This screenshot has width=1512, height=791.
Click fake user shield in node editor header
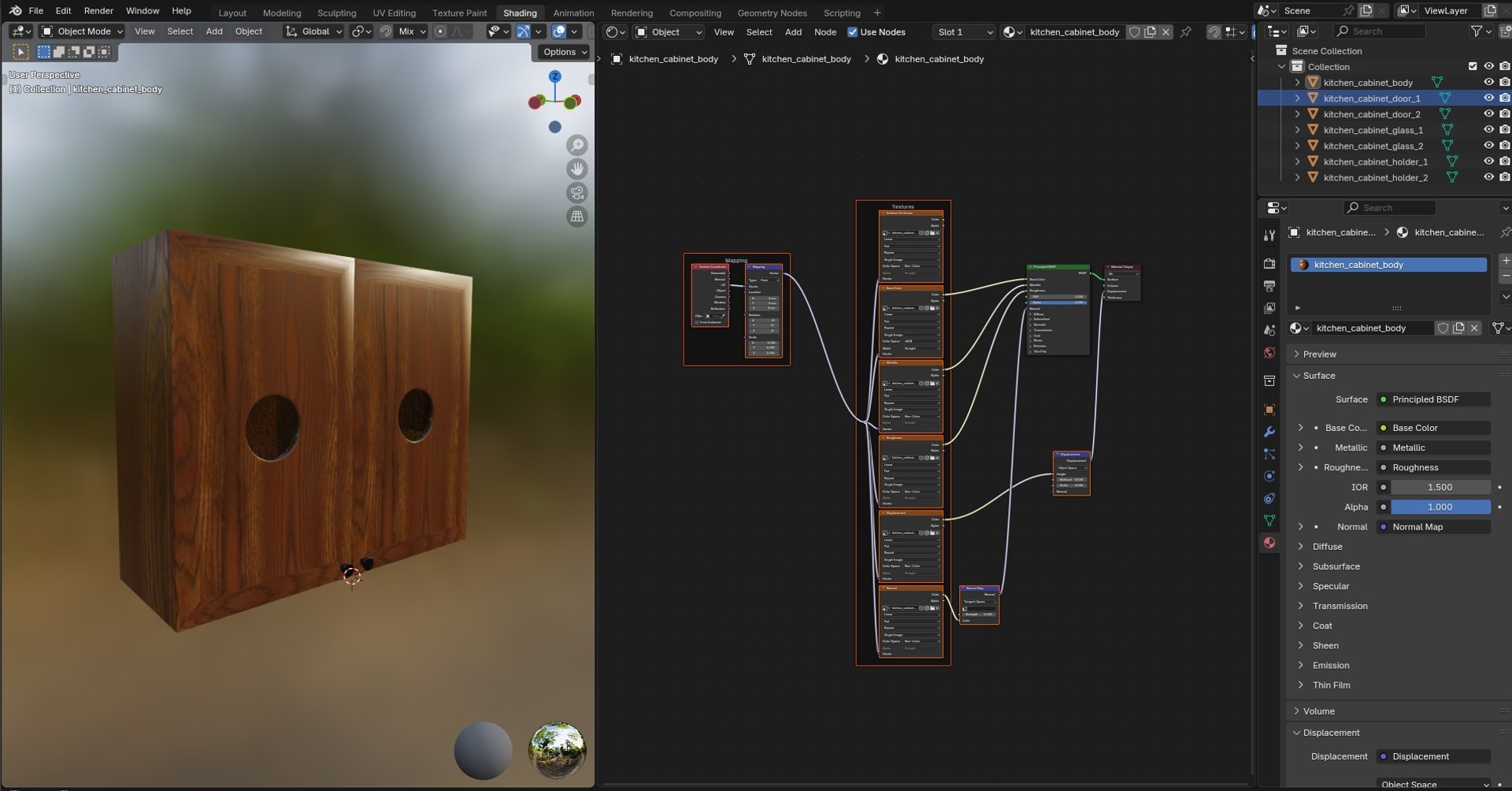[1134, 32]
